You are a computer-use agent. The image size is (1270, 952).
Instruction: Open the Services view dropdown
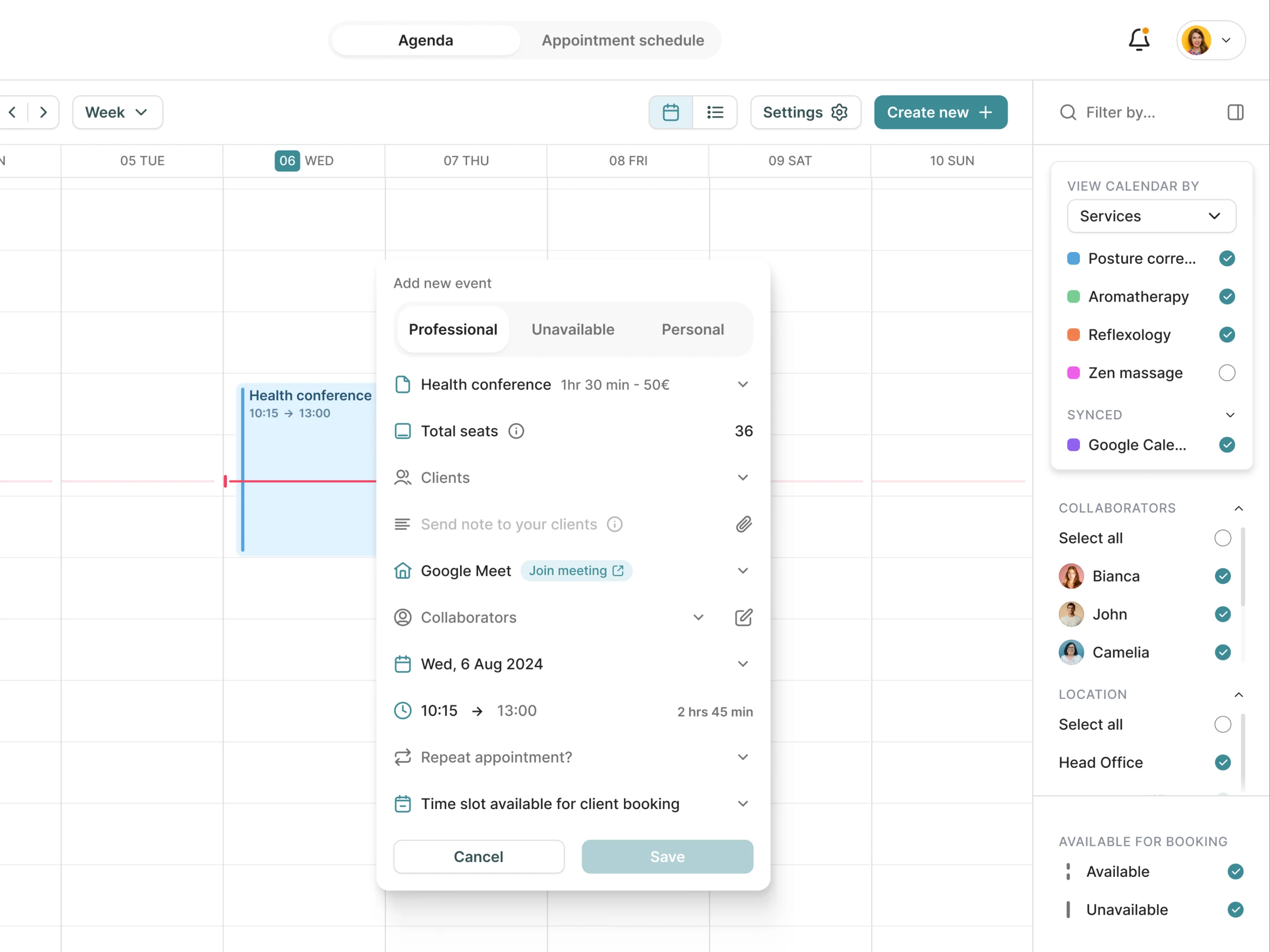(1151, 216)
